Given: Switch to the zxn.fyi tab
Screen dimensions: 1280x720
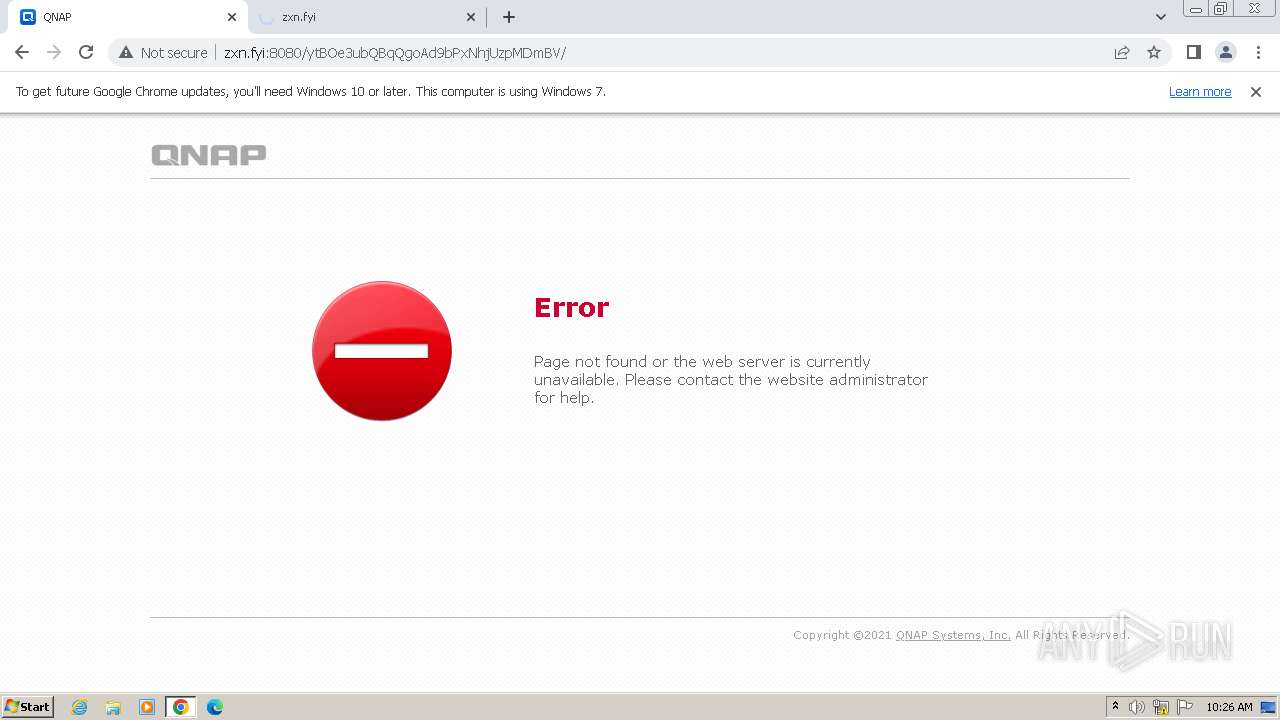Looking at the screenshot, I should pos(368,17).
